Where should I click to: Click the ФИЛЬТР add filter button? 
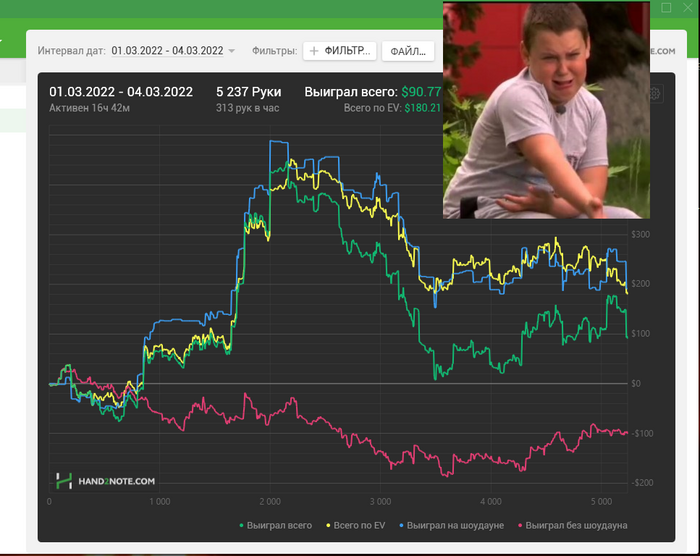click(339, 51)
